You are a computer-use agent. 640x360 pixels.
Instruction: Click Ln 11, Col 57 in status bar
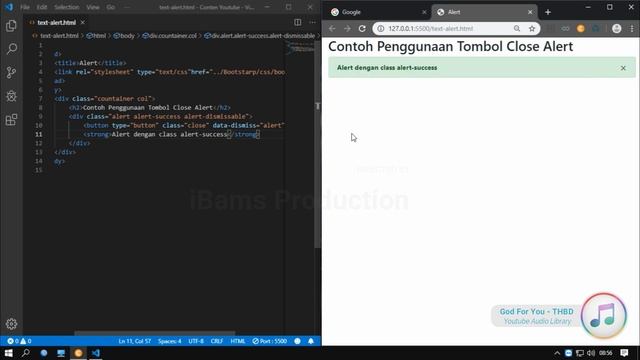pyautogui.click(x=135, y=341)
